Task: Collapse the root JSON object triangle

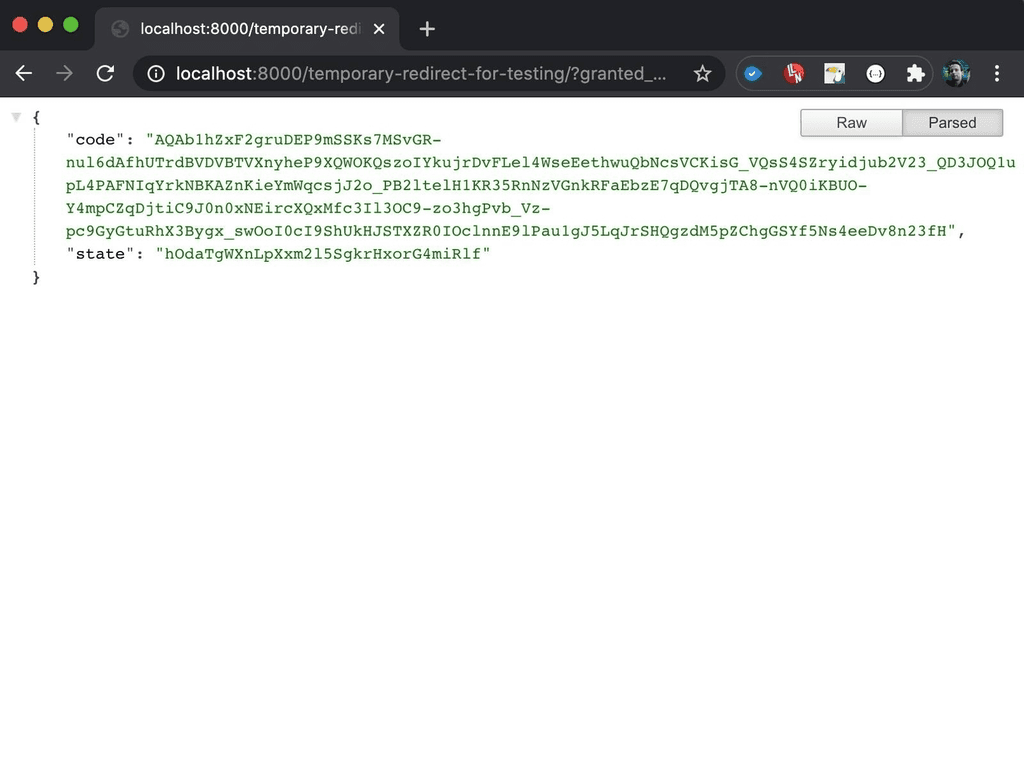Action: click(16, 117)
